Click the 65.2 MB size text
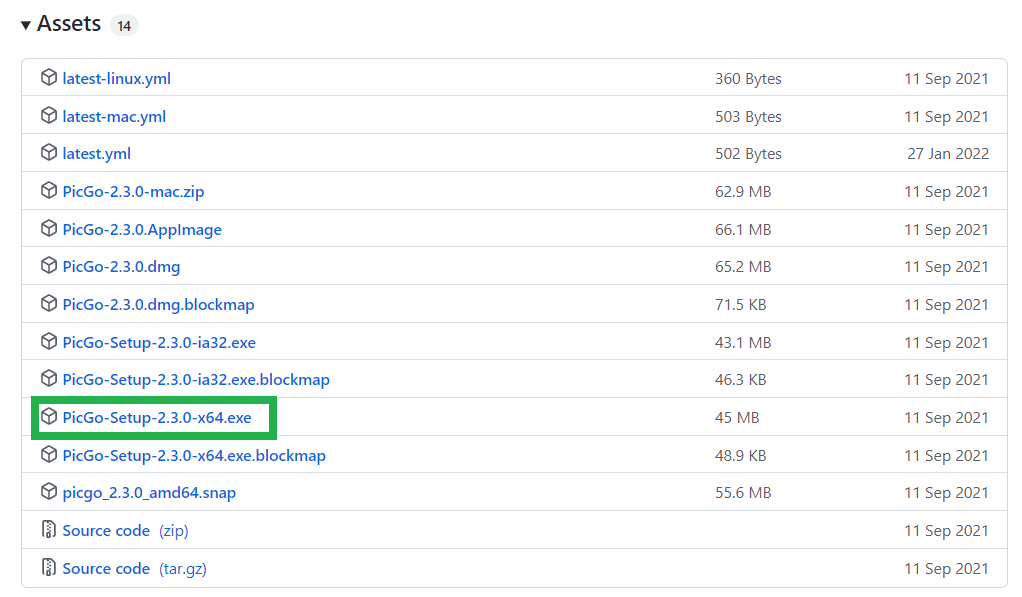The width and height of the screenshot is (1022, 597). [743, 267]
